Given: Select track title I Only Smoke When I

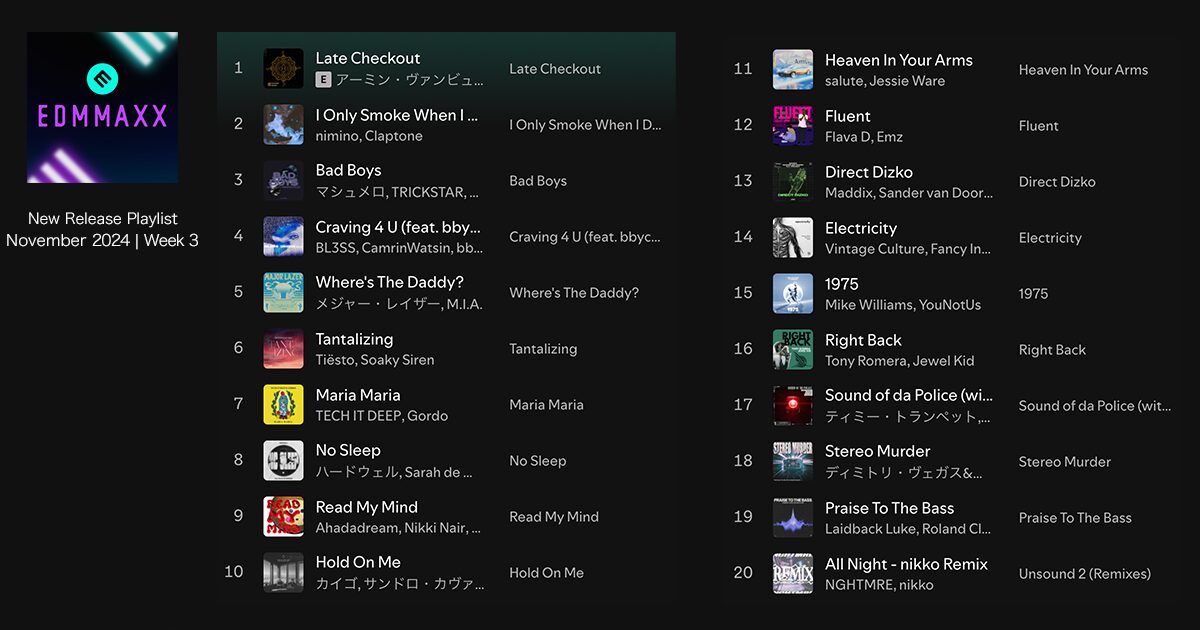Looking at the screenshot, I should pyautogui.click(x=397, y=115).
